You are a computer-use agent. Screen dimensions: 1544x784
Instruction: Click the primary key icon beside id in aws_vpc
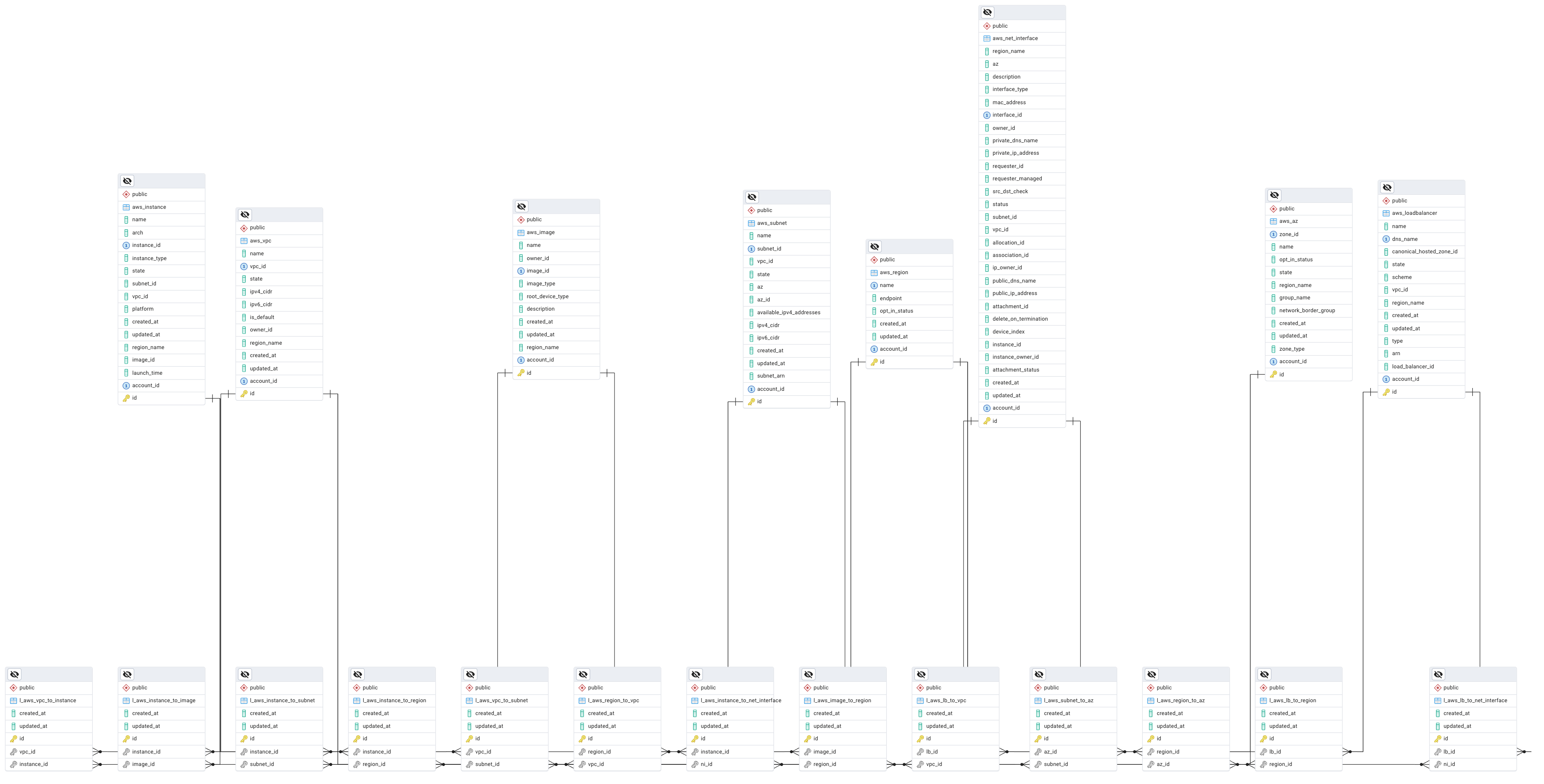(x=244, y=394)
